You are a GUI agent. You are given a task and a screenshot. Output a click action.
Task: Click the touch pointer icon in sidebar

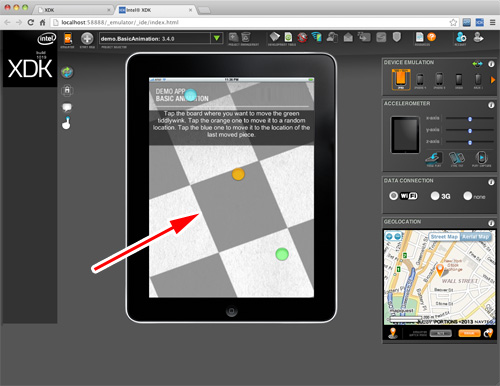point(67,123)
